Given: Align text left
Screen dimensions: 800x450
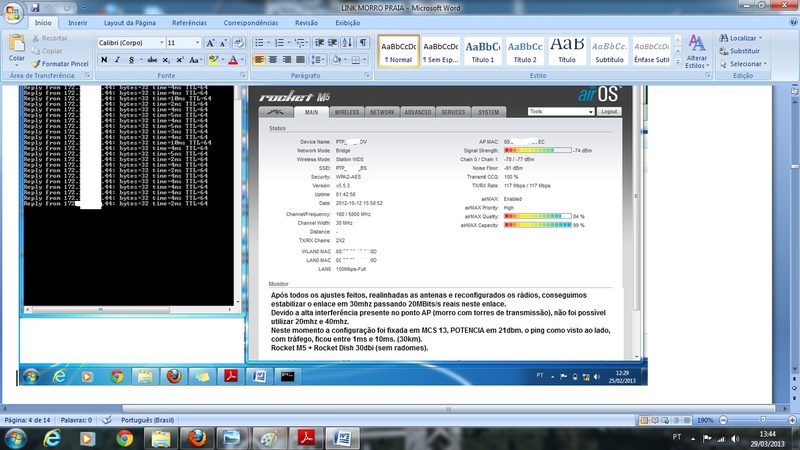Looking at the screenshot, I should click(x=259, y=60).
